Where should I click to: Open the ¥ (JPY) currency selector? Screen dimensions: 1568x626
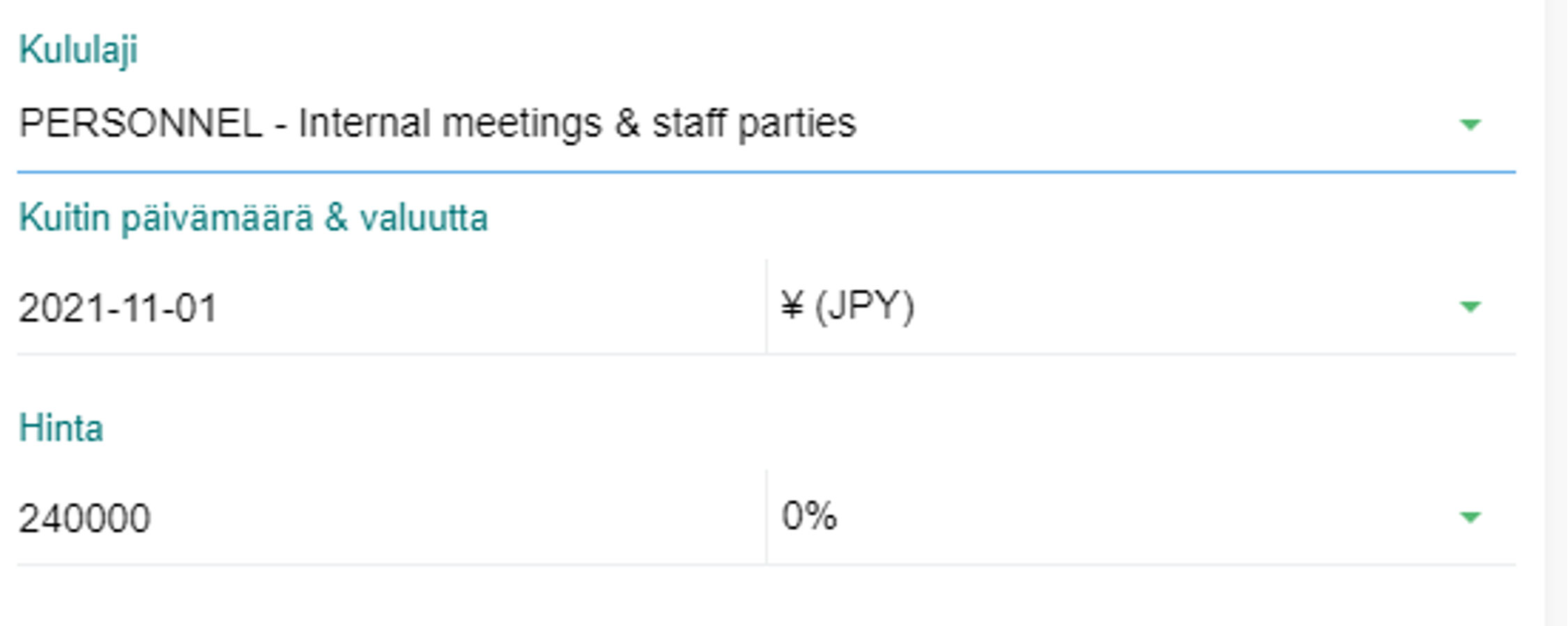click(1115, 307)
